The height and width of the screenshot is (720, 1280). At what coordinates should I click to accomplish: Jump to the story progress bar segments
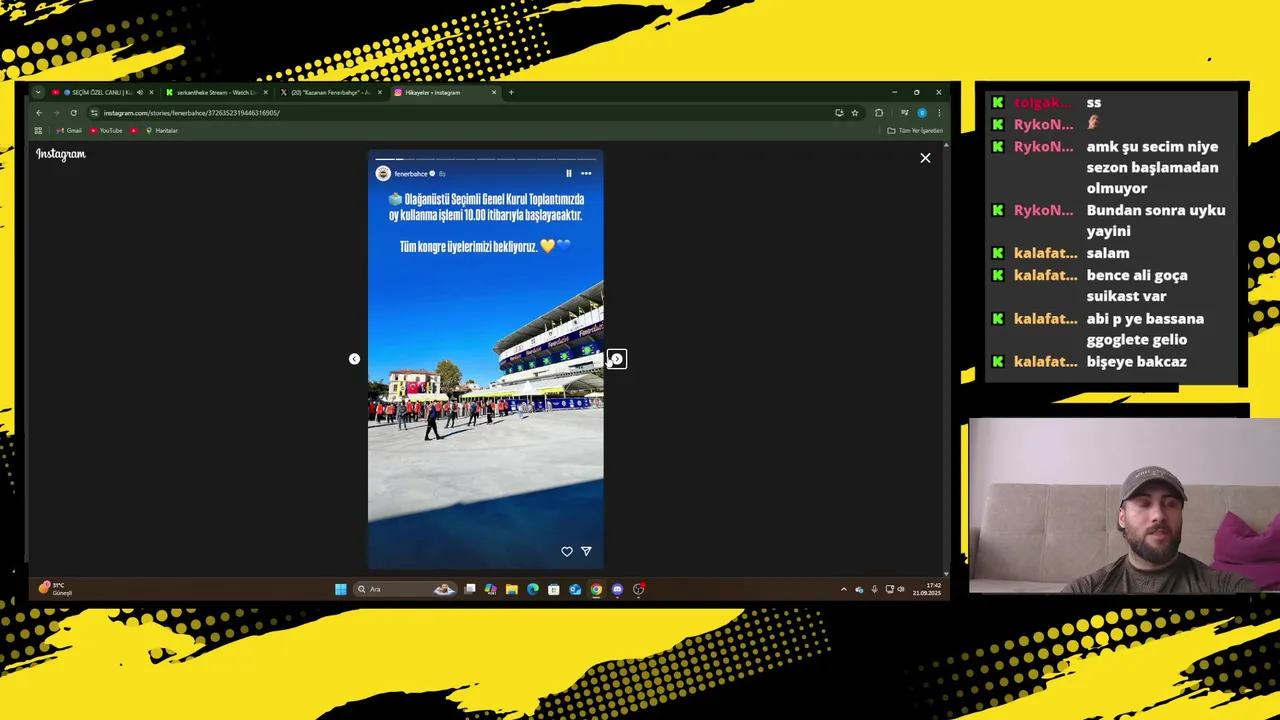(486, 158)
